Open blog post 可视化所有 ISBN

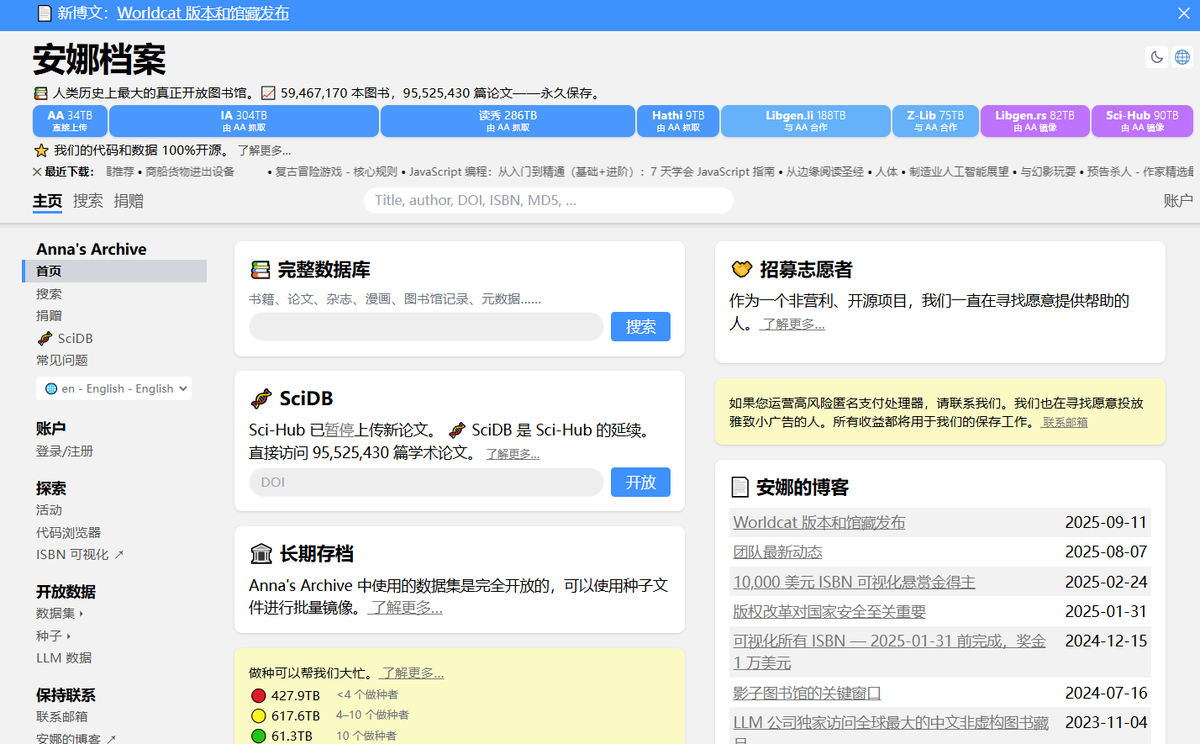coord(889,651)
